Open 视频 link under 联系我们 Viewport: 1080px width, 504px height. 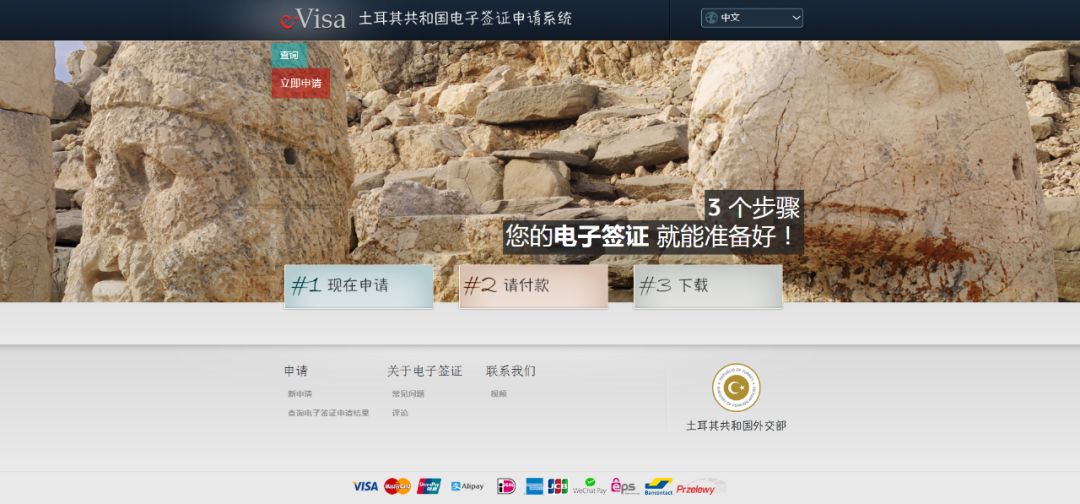point(499,394)
